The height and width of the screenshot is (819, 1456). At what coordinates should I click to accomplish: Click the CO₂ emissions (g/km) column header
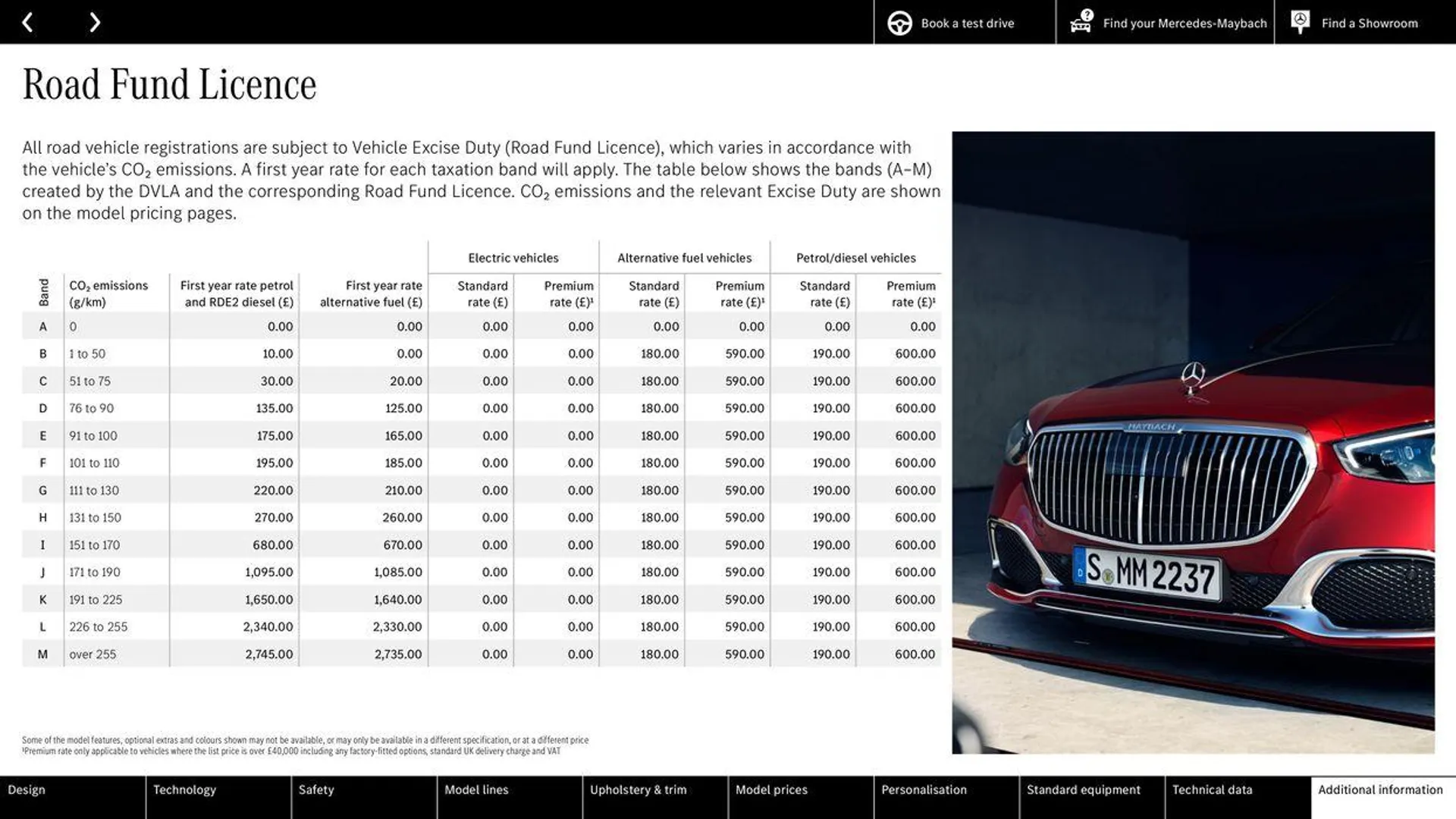tap(108, 293)
